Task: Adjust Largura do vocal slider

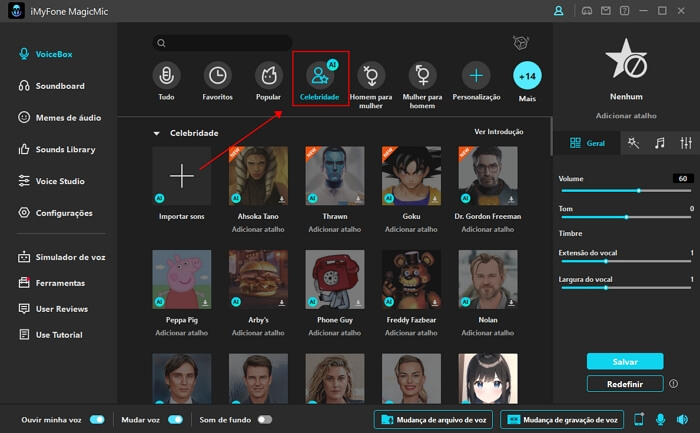Action: 626,288
